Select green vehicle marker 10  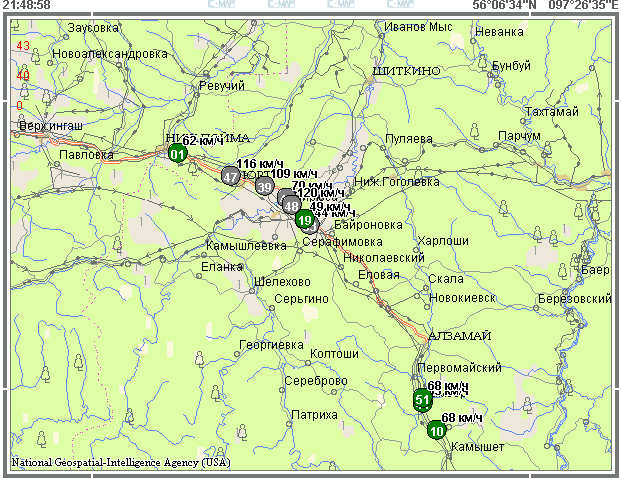coord(436,431)
